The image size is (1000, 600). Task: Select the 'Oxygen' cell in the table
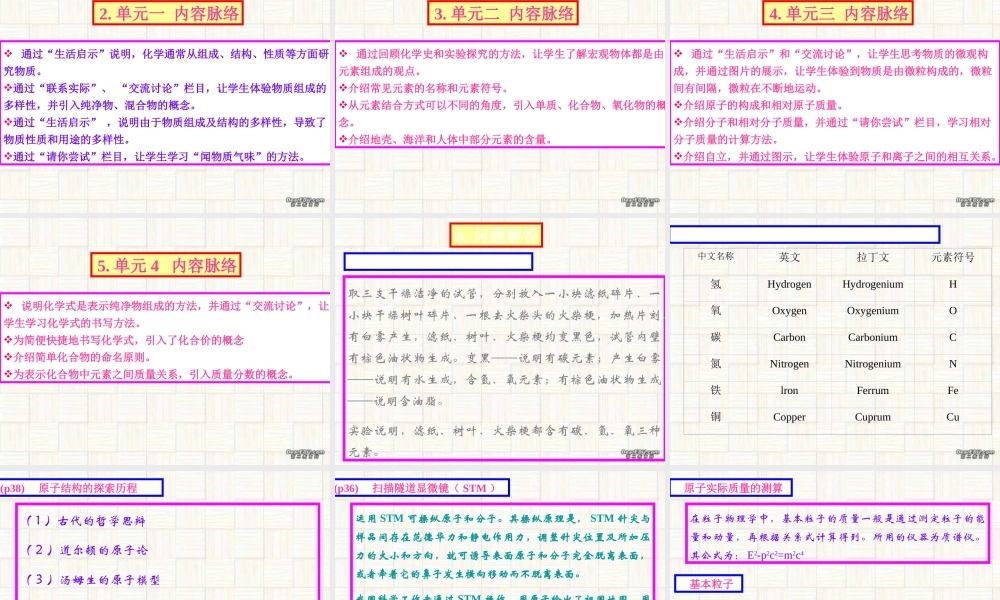tap(789, 311)
